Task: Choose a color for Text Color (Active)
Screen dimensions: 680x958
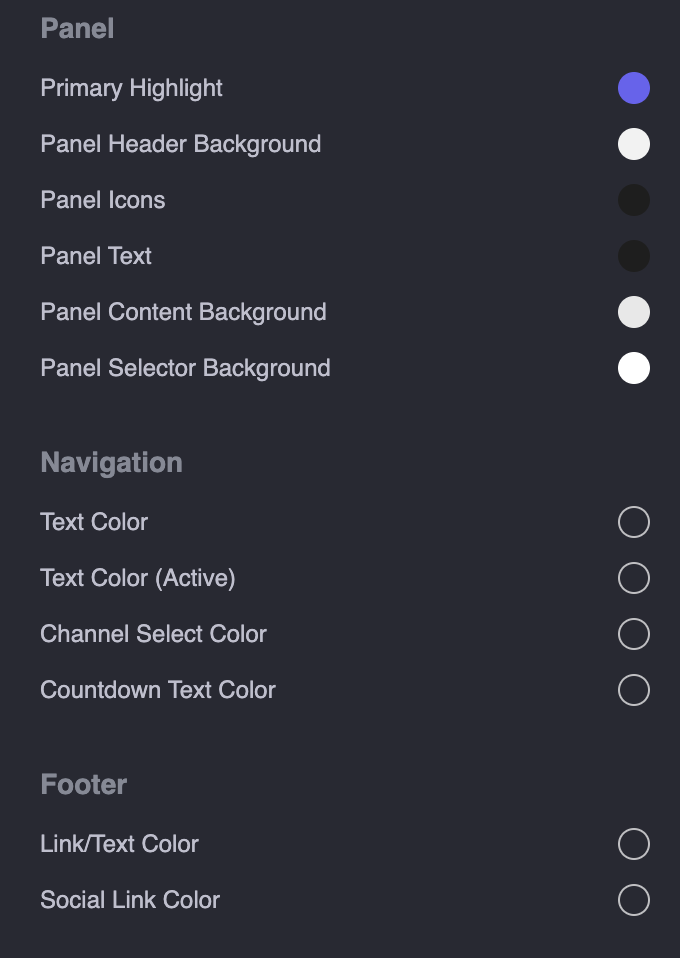Action: [634, 578]
